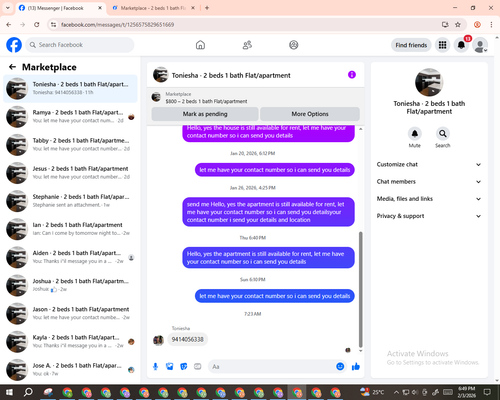Screen dimensions: 500x400
Task: Click the header avatar next to Toniesha title
Action: pos(161,75)
